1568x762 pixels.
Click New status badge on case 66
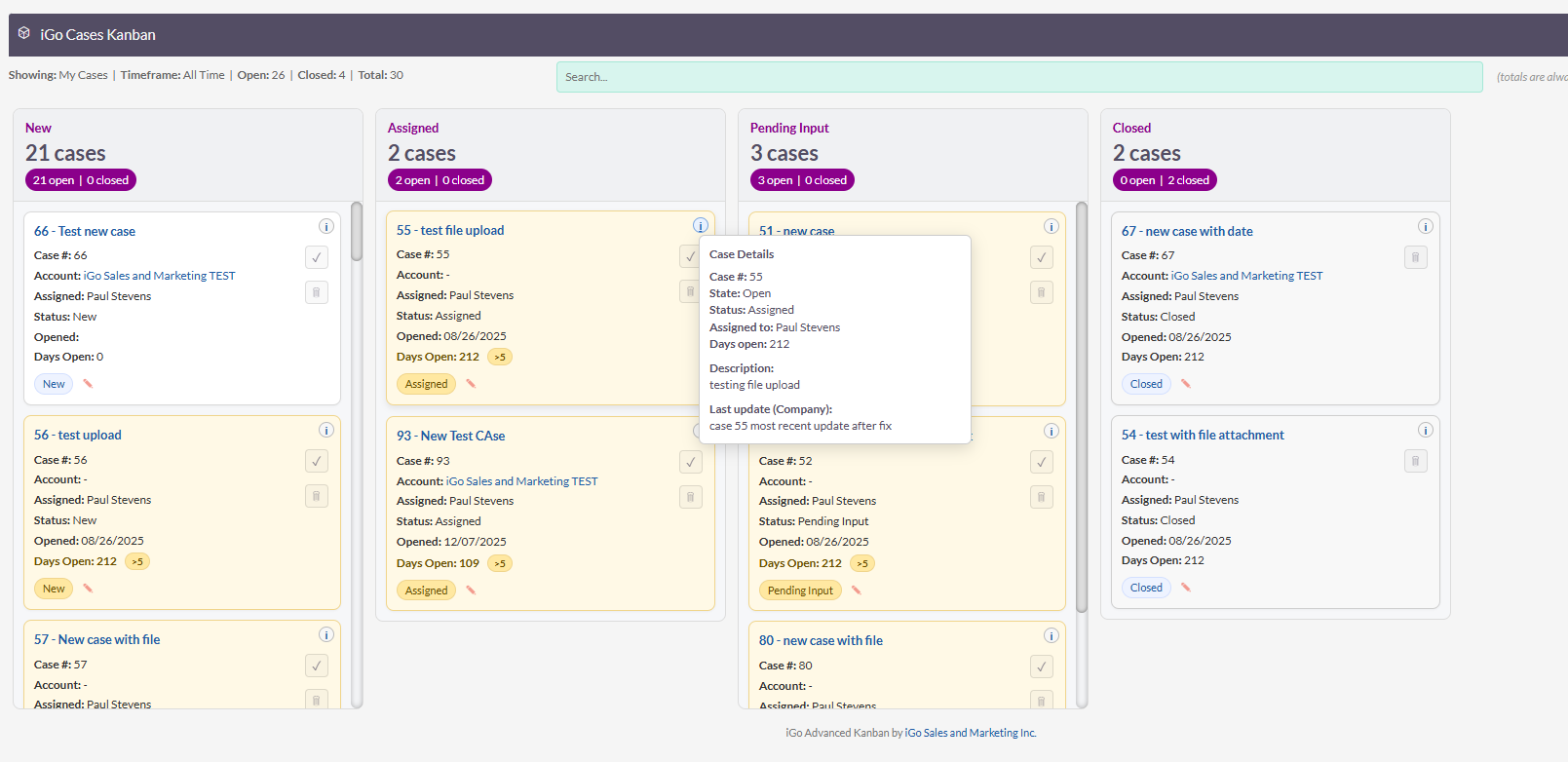click(54, 384)
